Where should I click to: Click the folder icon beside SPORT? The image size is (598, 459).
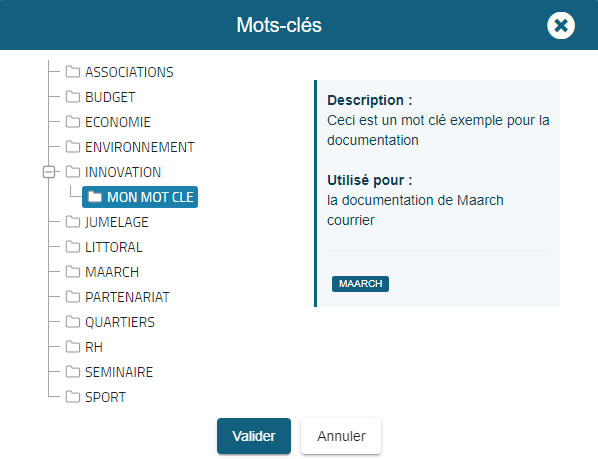coord(72,397)
